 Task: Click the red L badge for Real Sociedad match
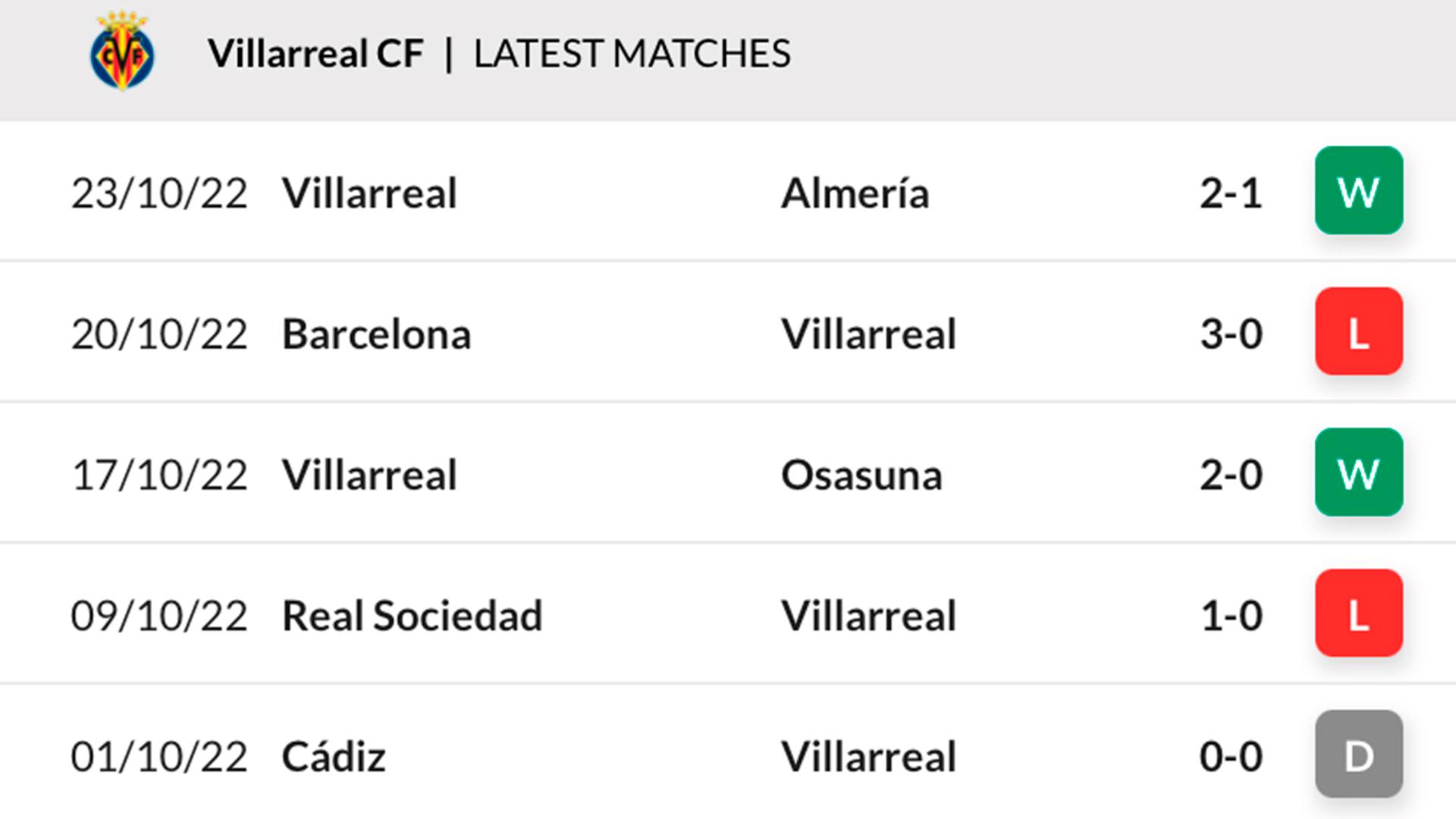[1358, 613]
